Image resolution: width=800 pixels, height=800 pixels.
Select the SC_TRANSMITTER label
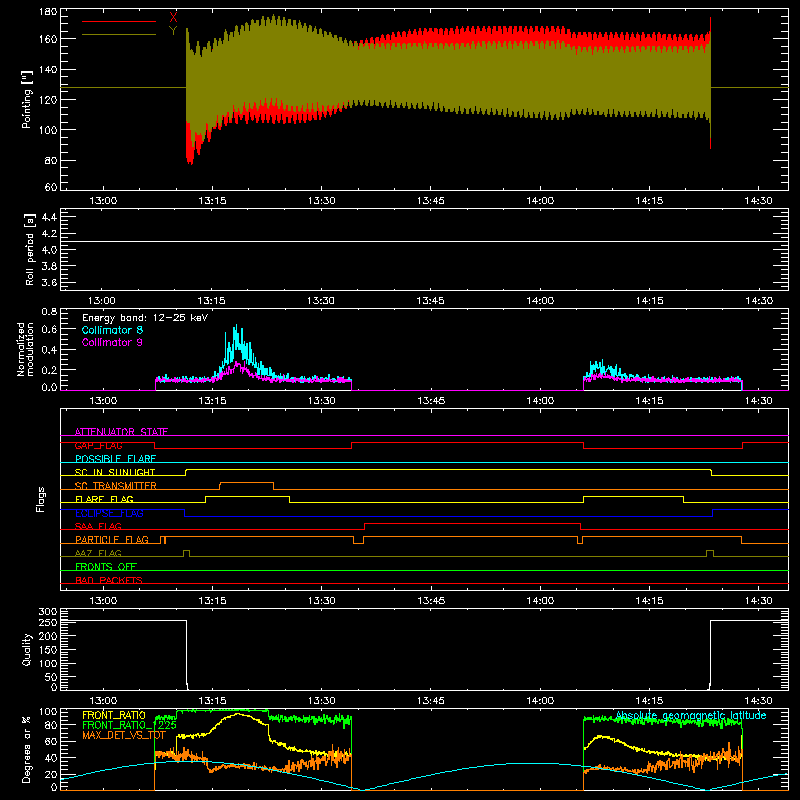point(116,486)
